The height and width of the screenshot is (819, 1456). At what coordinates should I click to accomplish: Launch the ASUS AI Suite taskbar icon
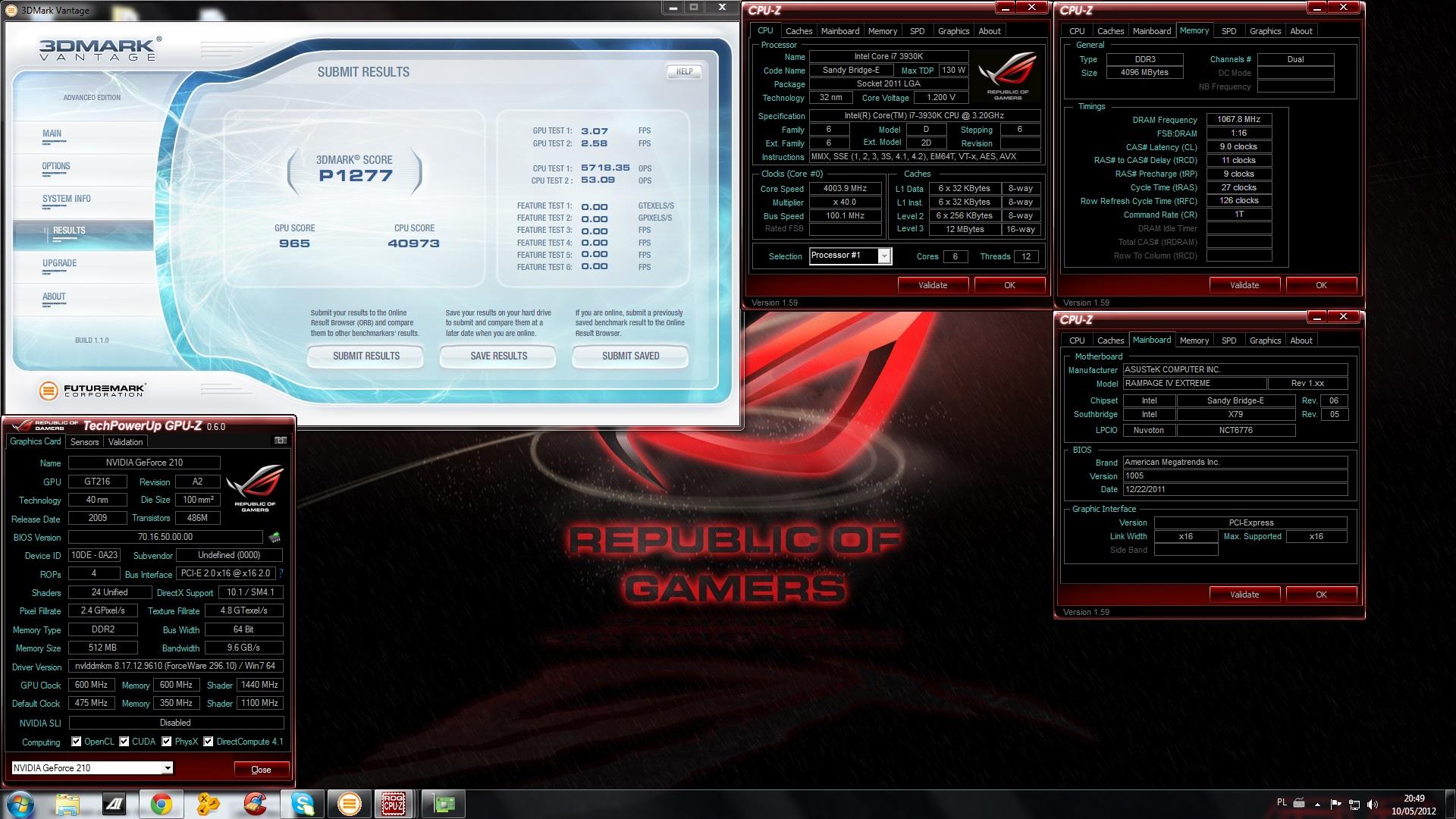point(114,804)
